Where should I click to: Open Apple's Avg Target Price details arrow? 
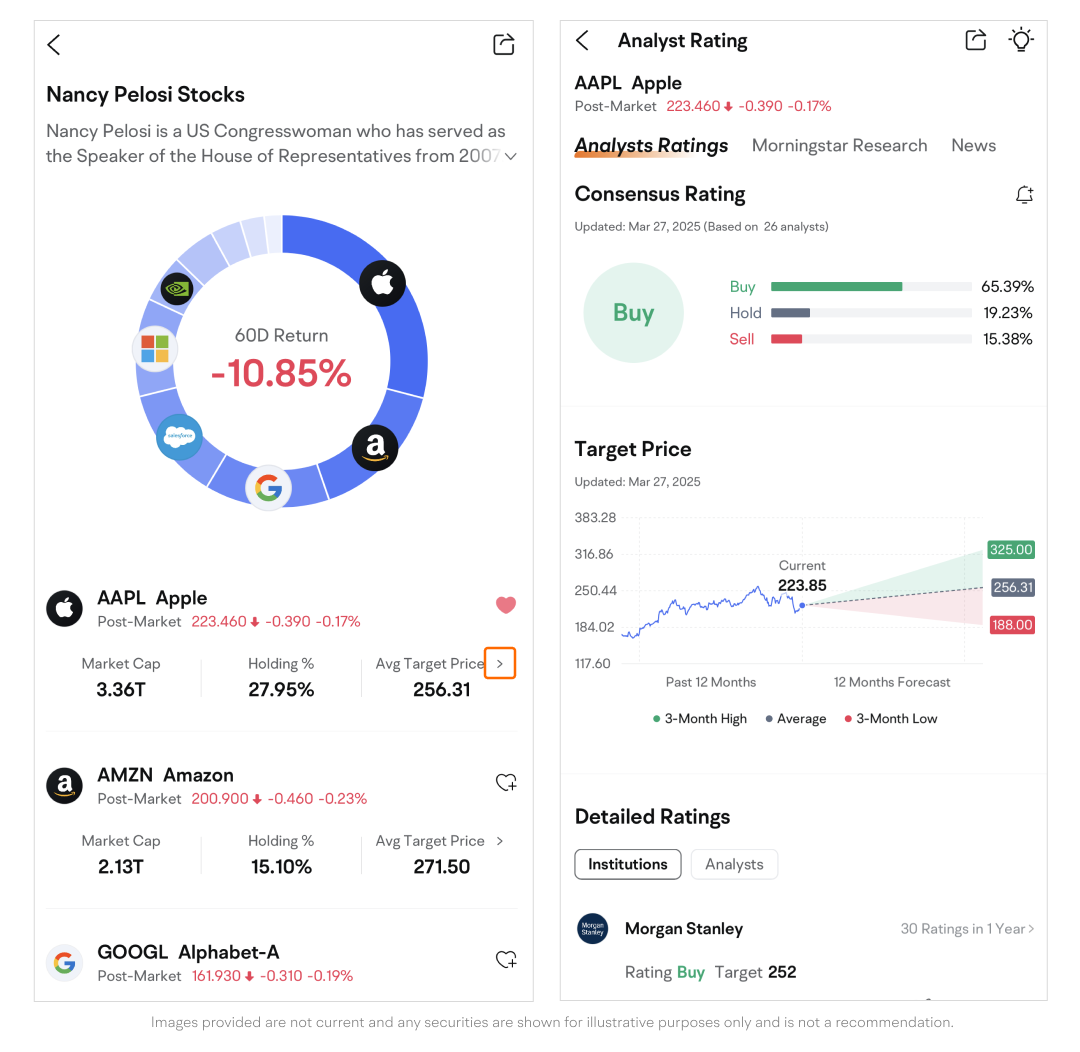point(500,663)
